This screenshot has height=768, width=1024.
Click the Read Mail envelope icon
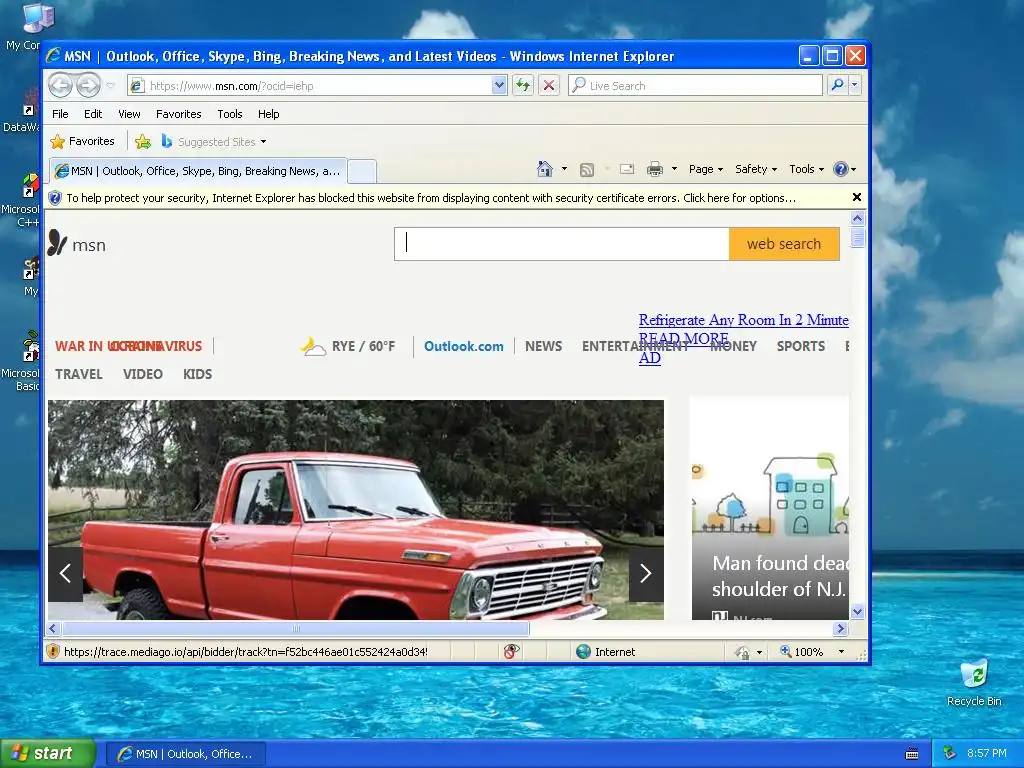(x=627, y=169)
